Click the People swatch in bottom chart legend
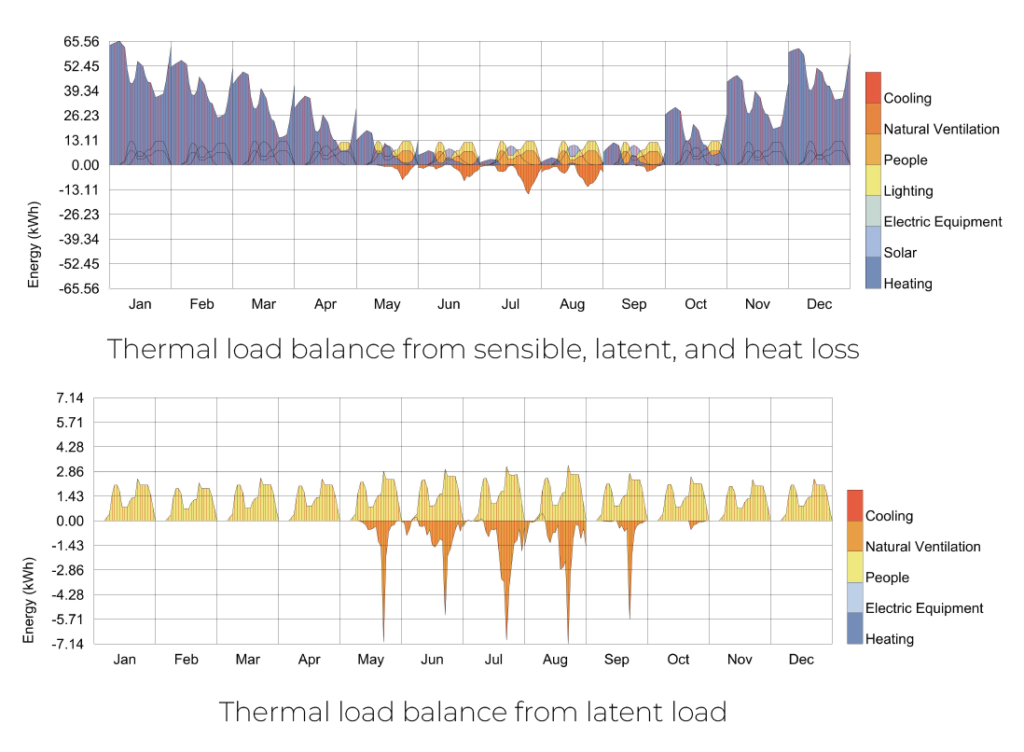 click(x=855, y=566)
